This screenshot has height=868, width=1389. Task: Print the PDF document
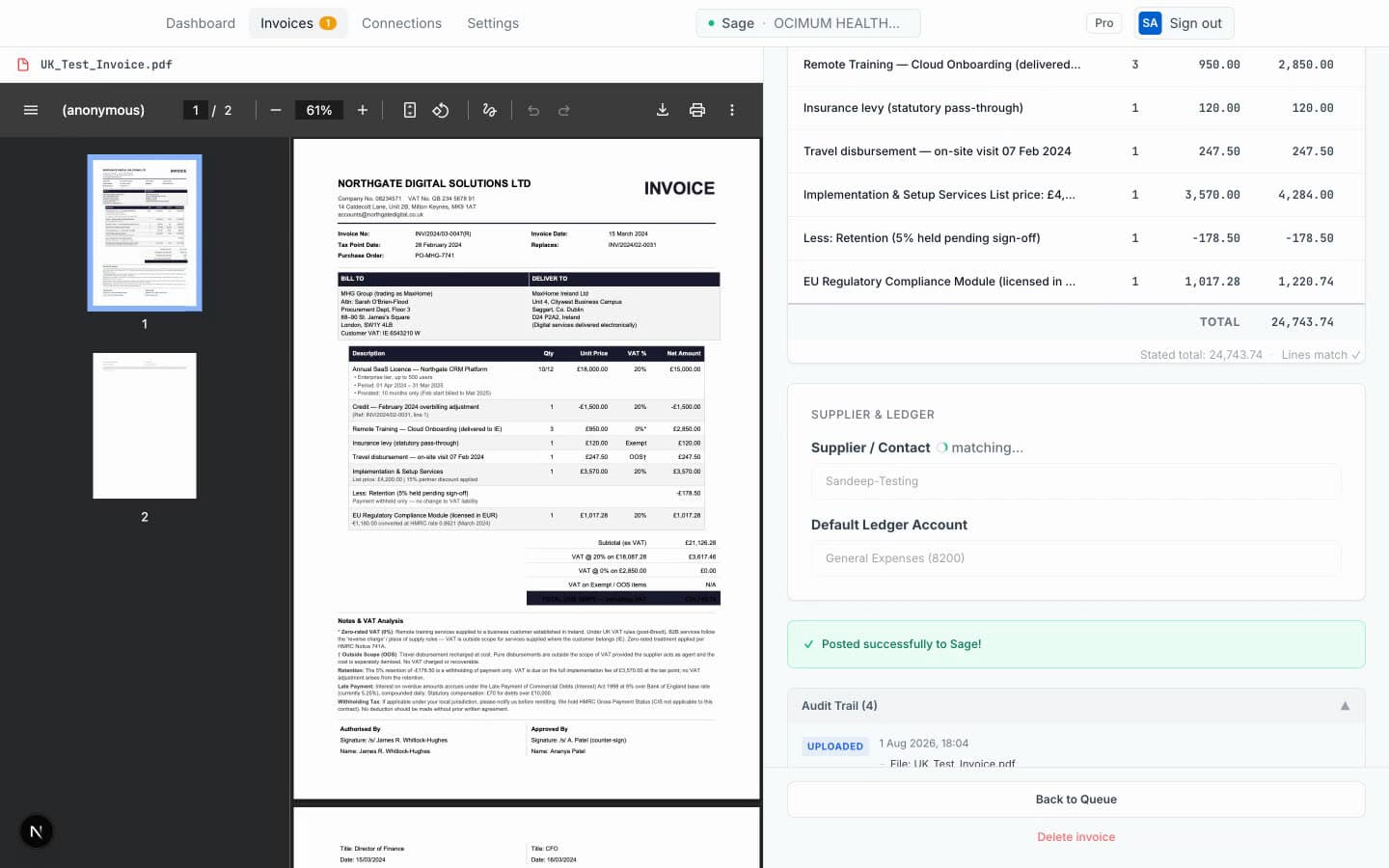[697, 110]
